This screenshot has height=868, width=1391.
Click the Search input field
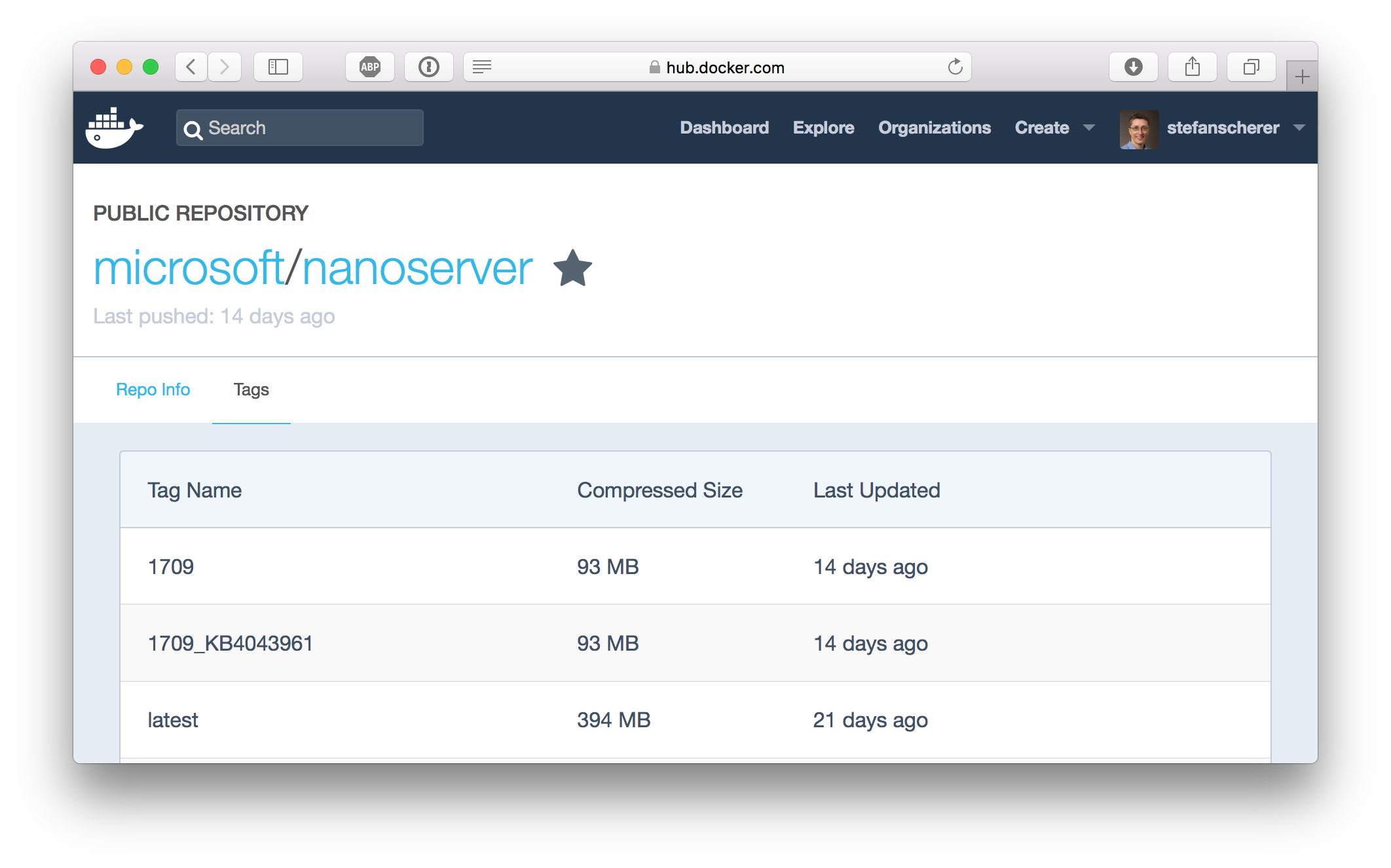coord(301,127)
